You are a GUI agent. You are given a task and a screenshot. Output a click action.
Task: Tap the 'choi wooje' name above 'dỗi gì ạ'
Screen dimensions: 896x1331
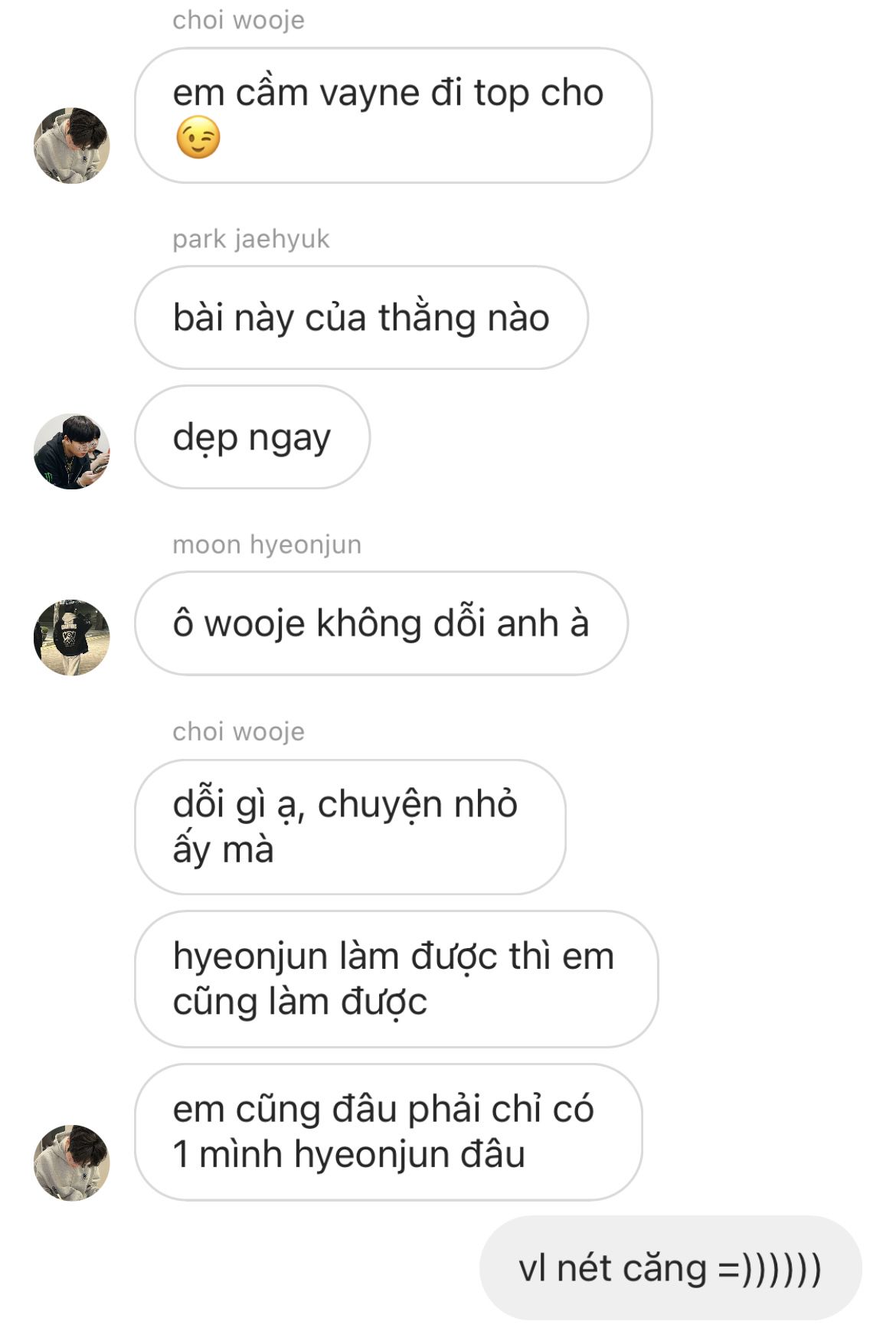[238, 731]
